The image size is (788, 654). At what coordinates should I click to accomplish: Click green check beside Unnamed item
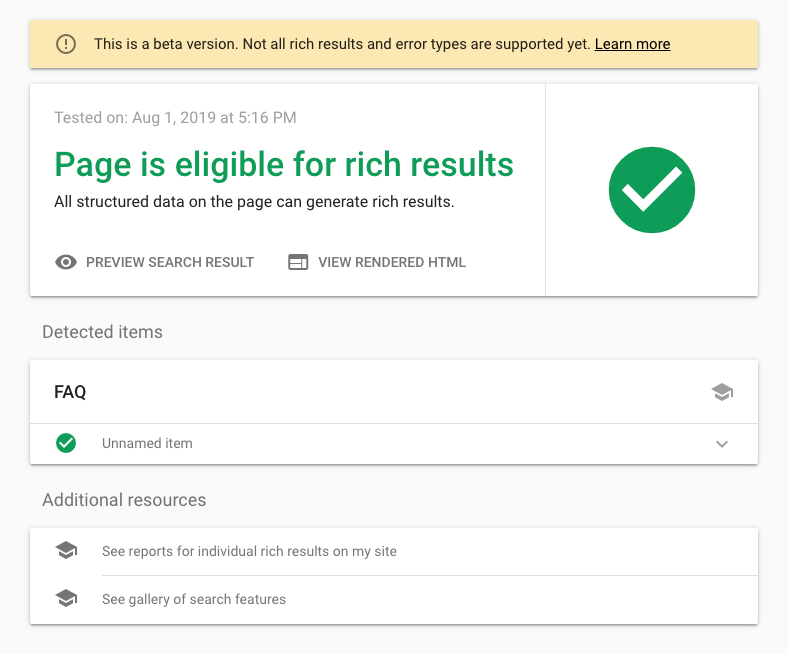66,443
